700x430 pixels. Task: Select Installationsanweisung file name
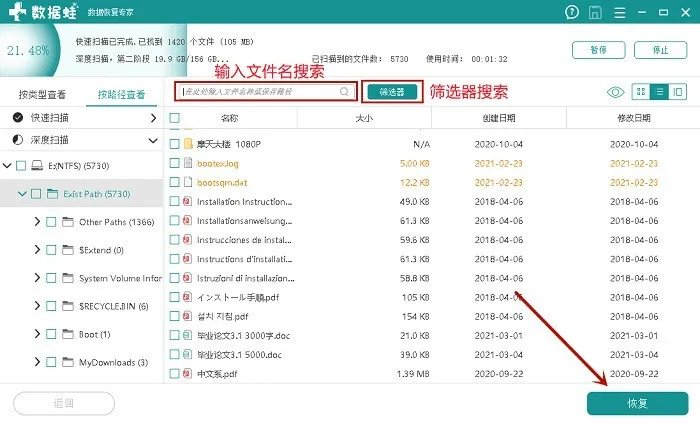(x=245, y=221)
